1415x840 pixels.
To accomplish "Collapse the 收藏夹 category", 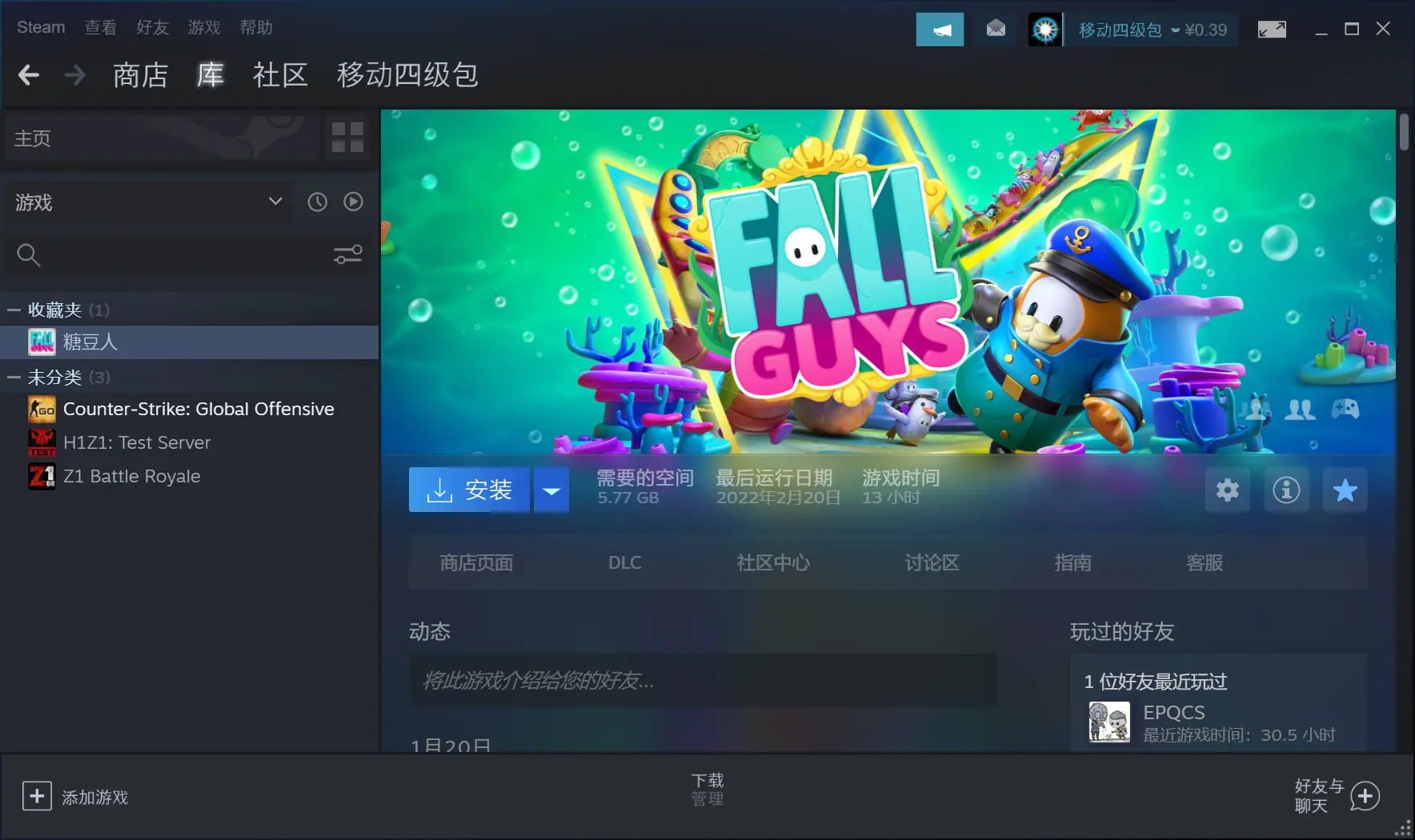I will point(14,310).
